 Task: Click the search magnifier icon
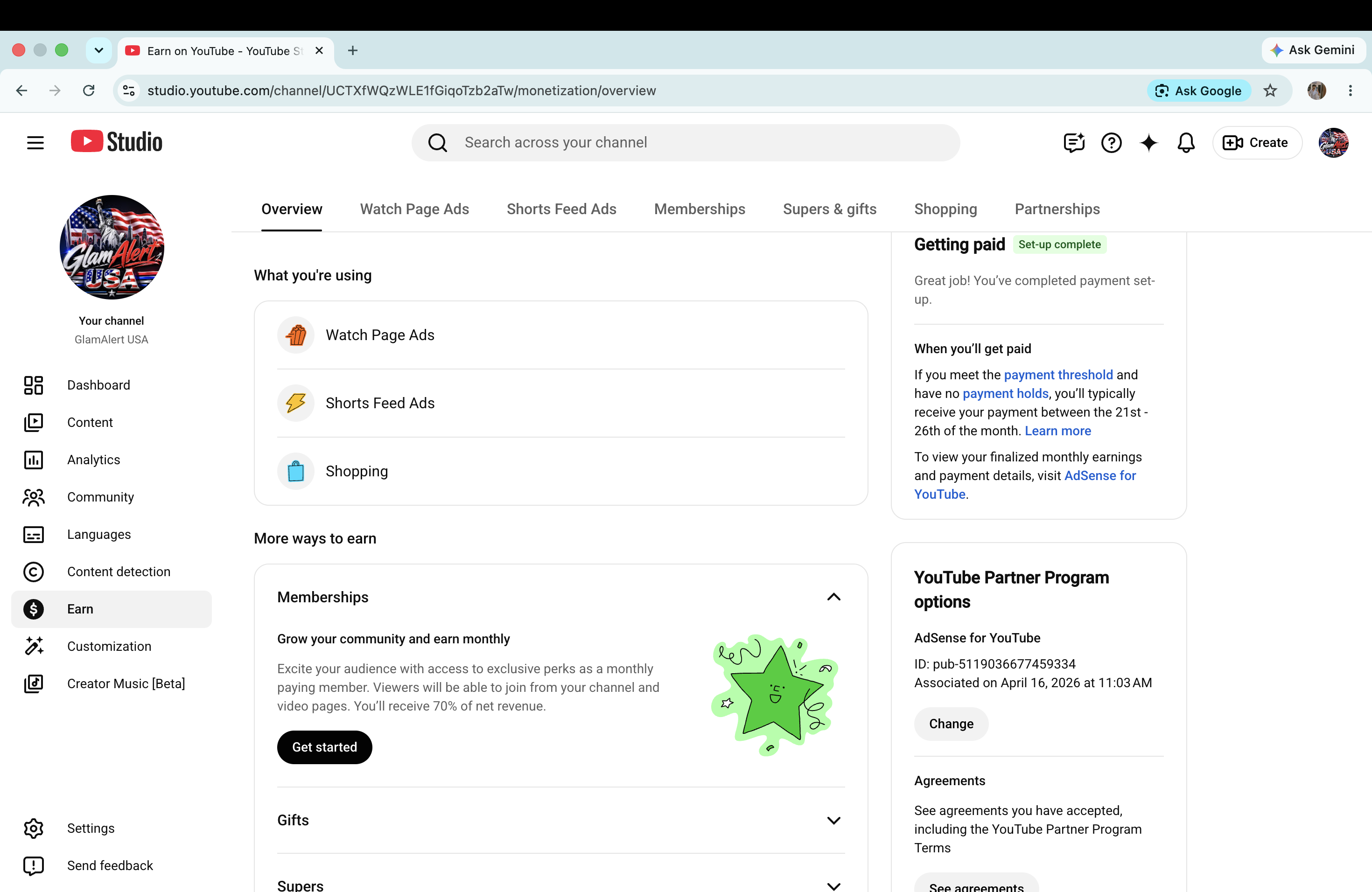coord(438,142)
